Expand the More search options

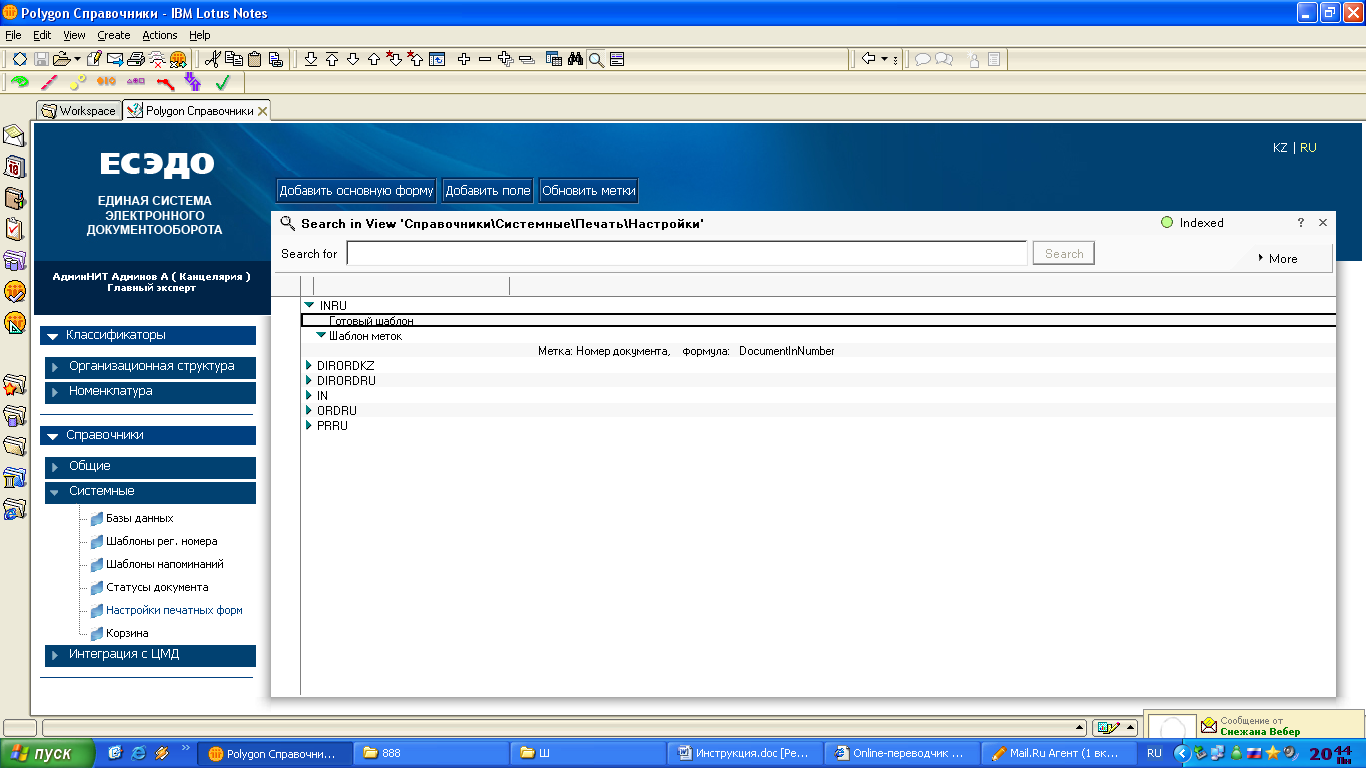(x=1277, y=258)
